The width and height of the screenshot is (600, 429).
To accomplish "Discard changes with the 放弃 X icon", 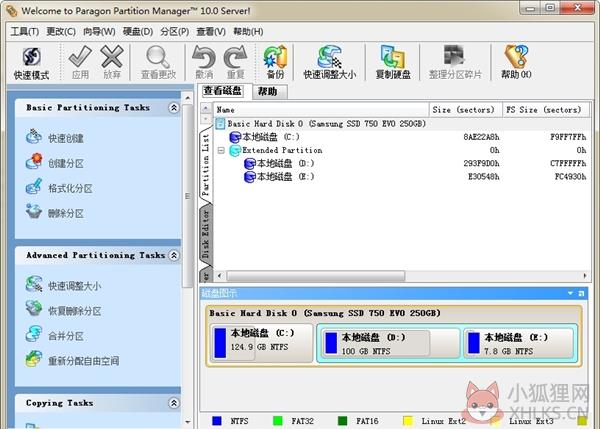I will point(112,62).
